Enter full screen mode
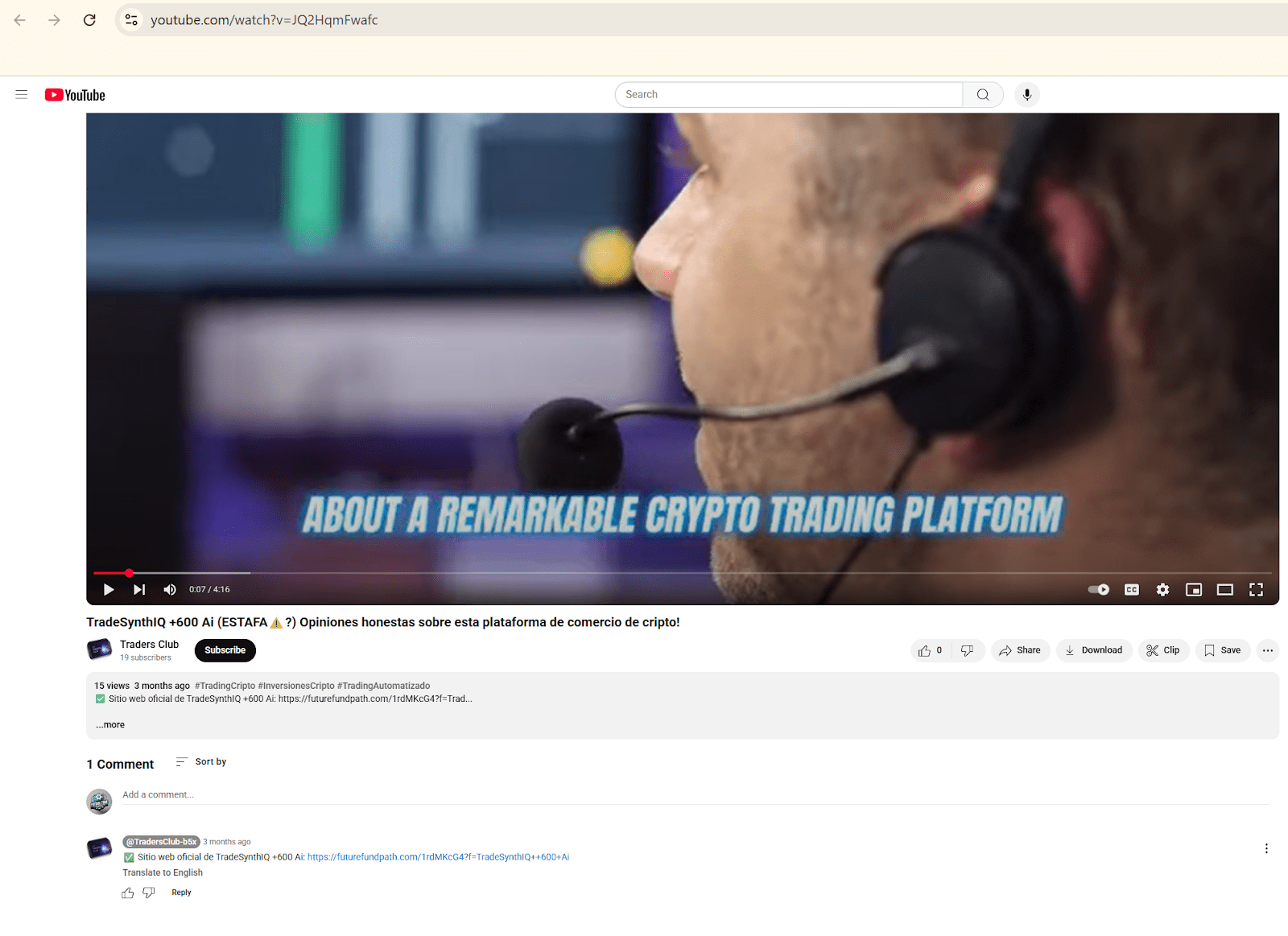 coord(1256,590)
